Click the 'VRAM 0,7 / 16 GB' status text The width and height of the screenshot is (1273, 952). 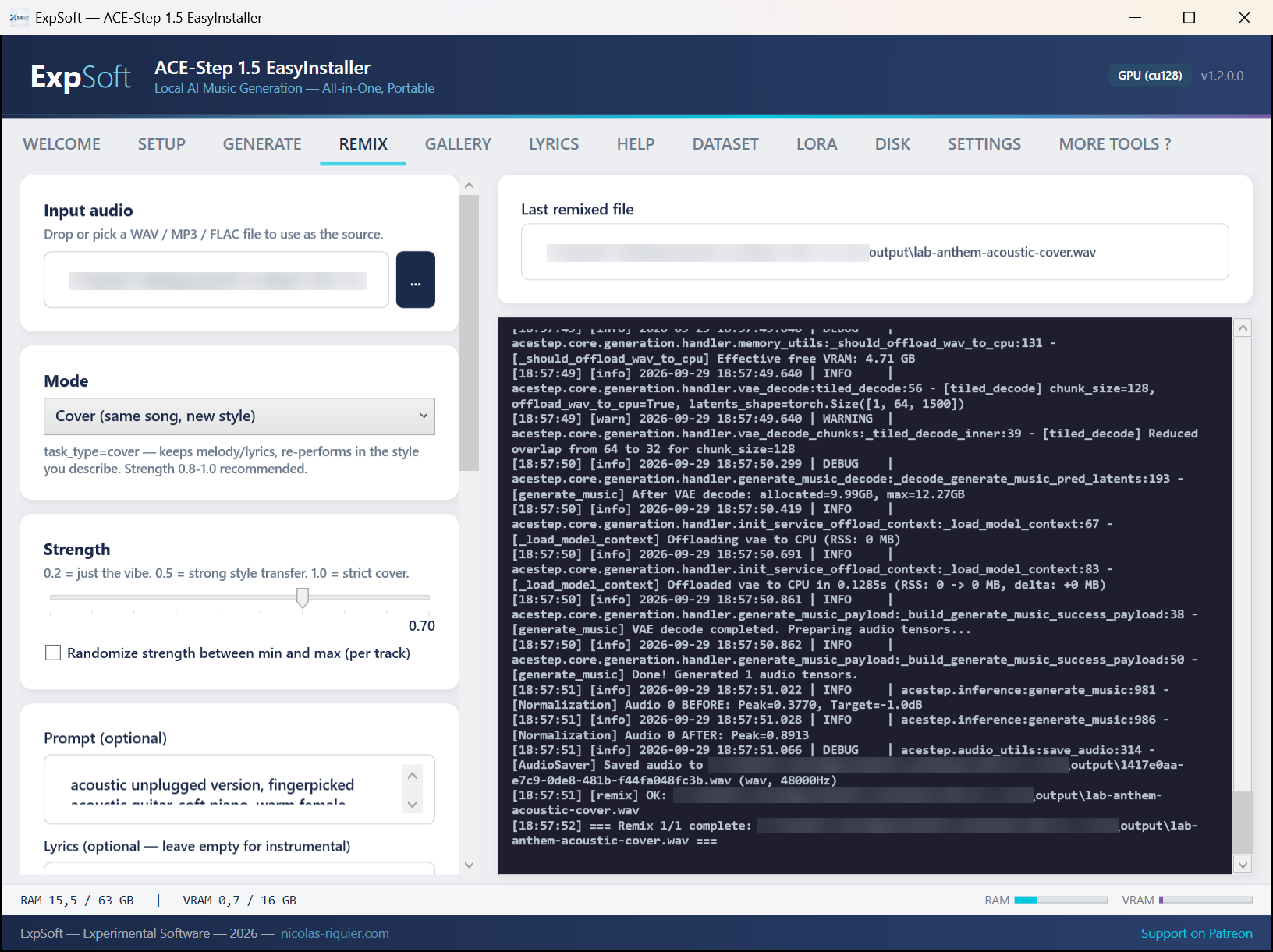239,900
